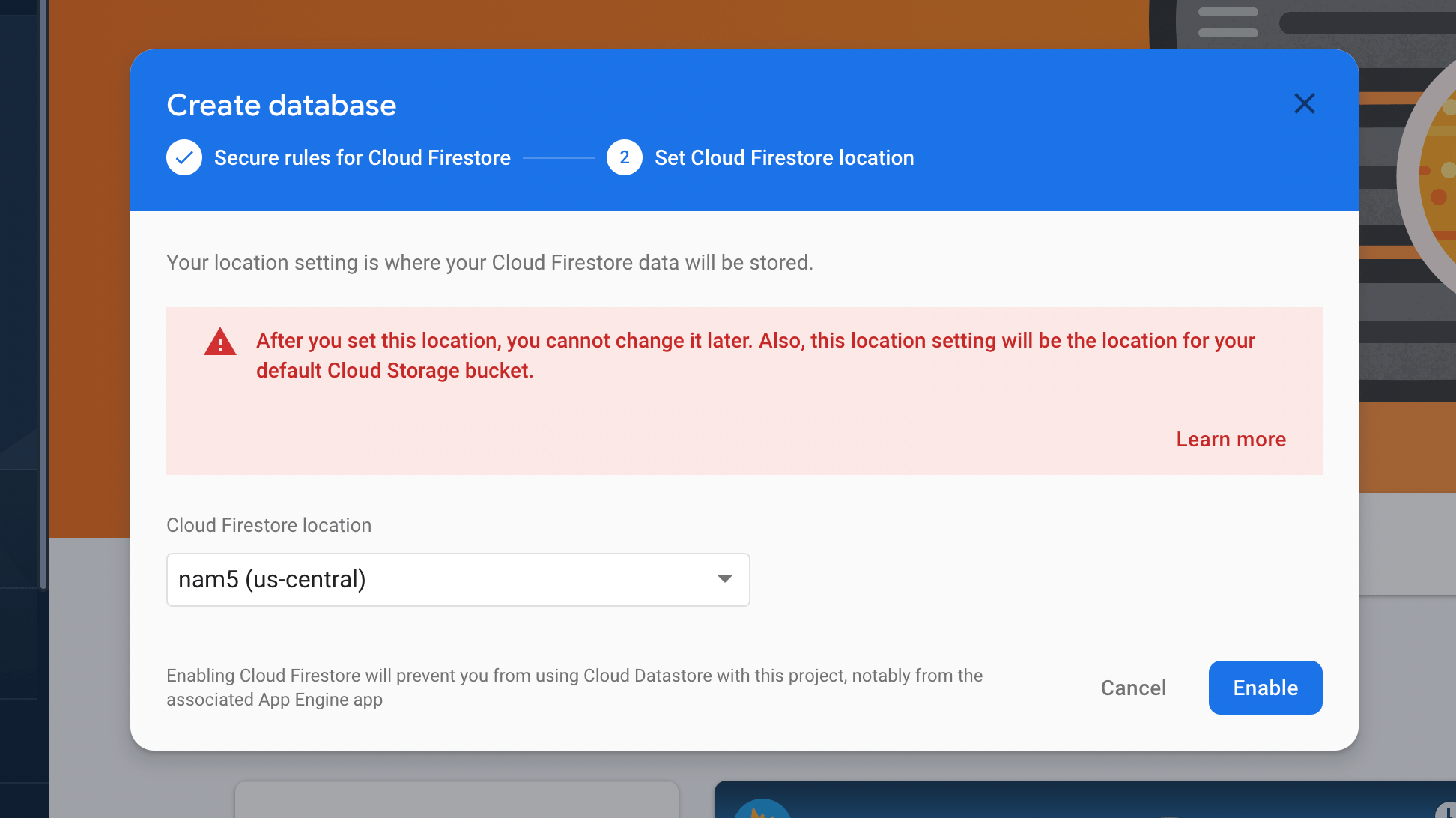
Task: Click the Cloud Firestore location field label
Action: (x=269, y=525)
